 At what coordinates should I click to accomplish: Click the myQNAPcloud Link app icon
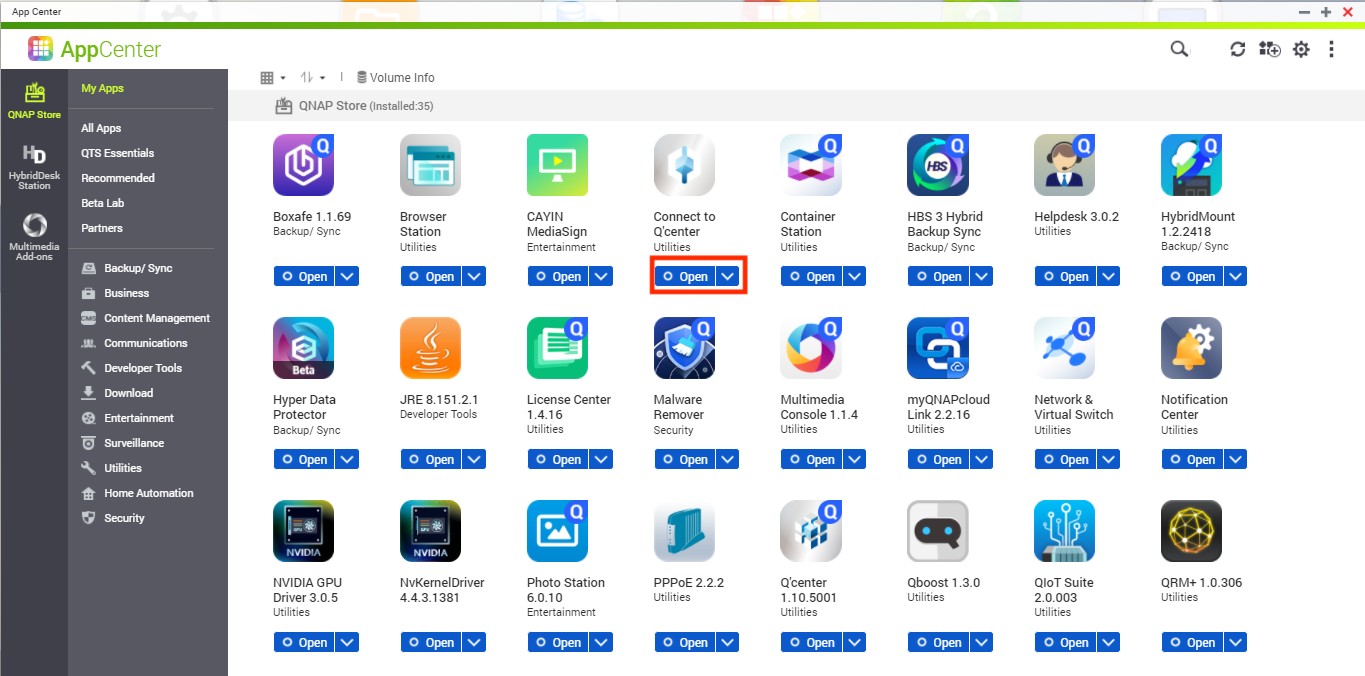tap(938, 348)
